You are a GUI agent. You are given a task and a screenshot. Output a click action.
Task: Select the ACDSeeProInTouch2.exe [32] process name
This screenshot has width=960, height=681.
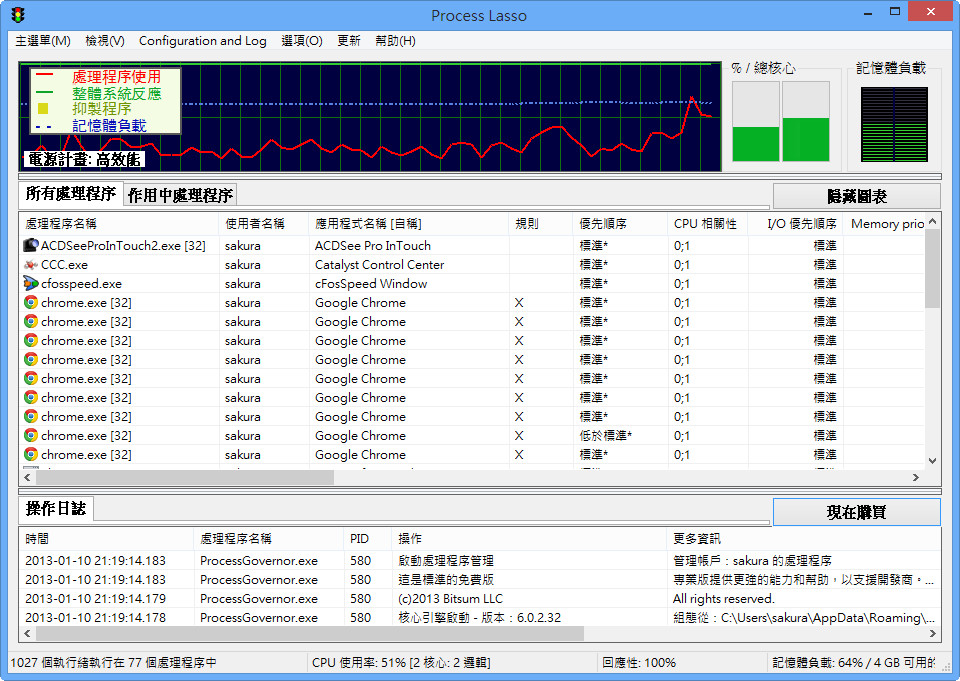[x=123, y=246]
